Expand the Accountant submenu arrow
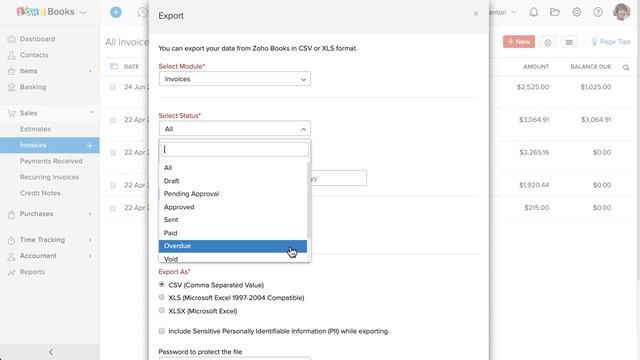The width and height of the screenshot is (640, 360). coord(90,256)
